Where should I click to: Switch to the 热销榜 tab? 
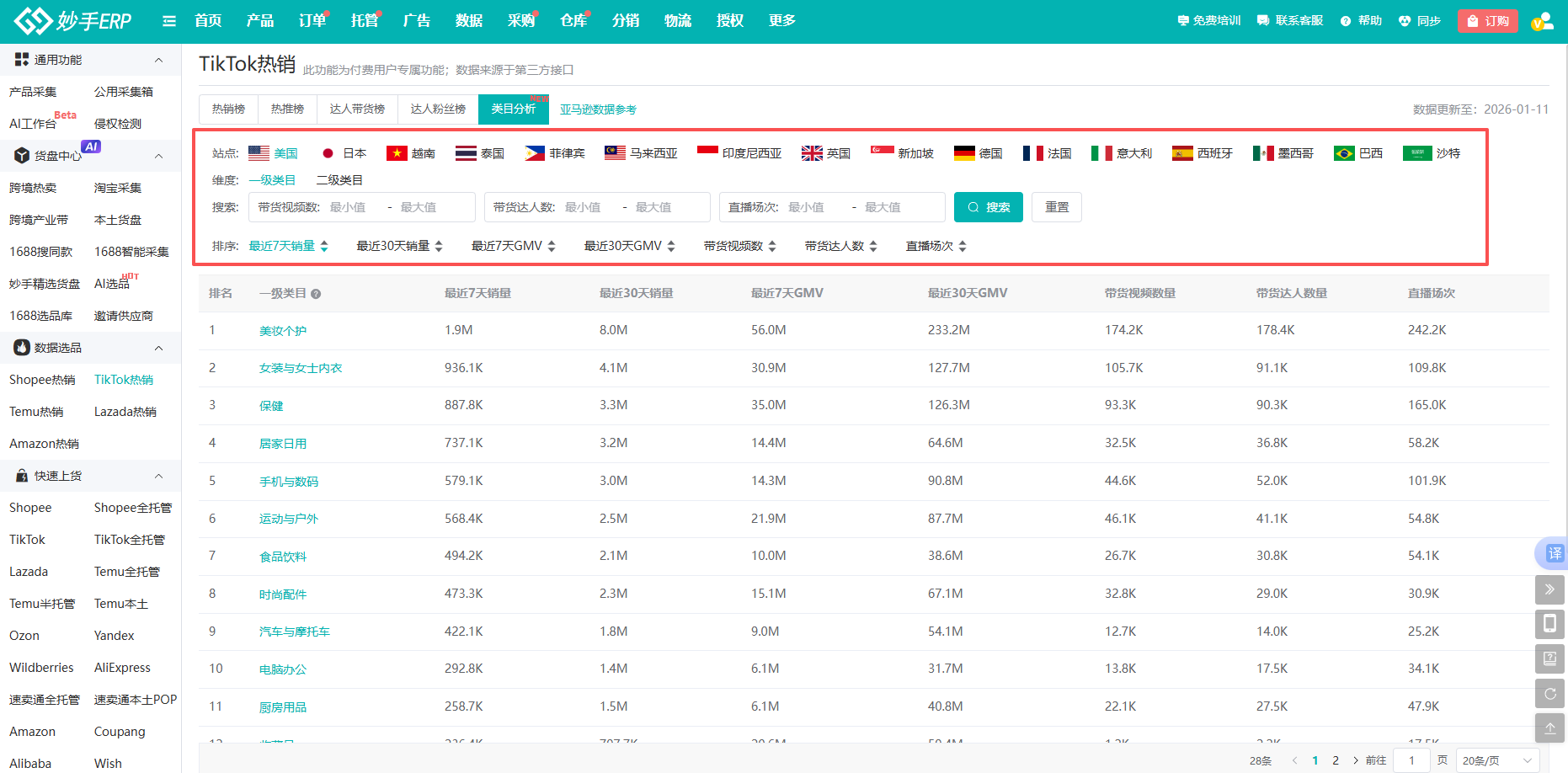tap(228, 109)
